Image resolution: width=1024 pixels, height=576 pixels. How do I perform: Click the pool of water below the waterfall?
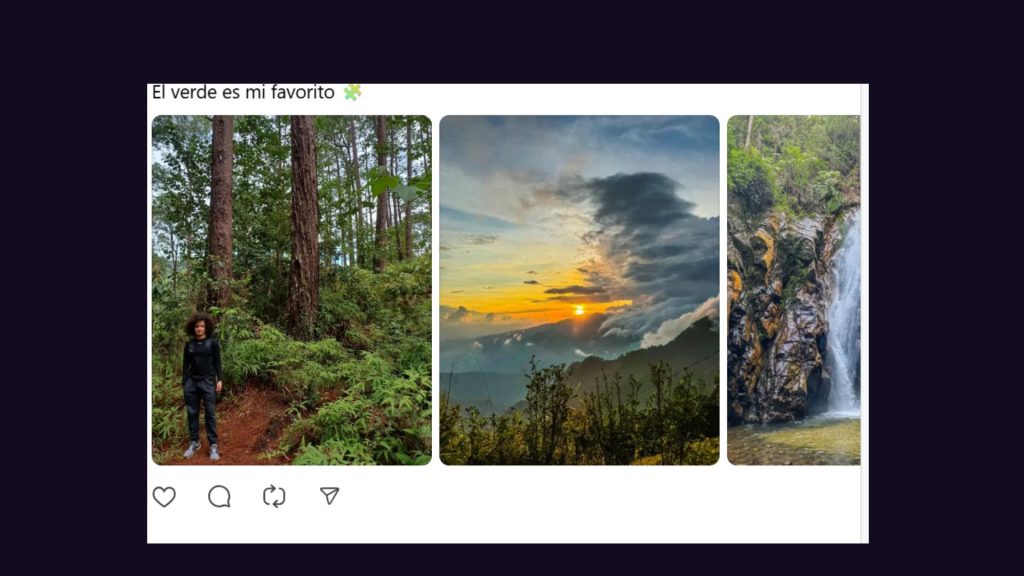pyautogui.click(x=795, y=440)
